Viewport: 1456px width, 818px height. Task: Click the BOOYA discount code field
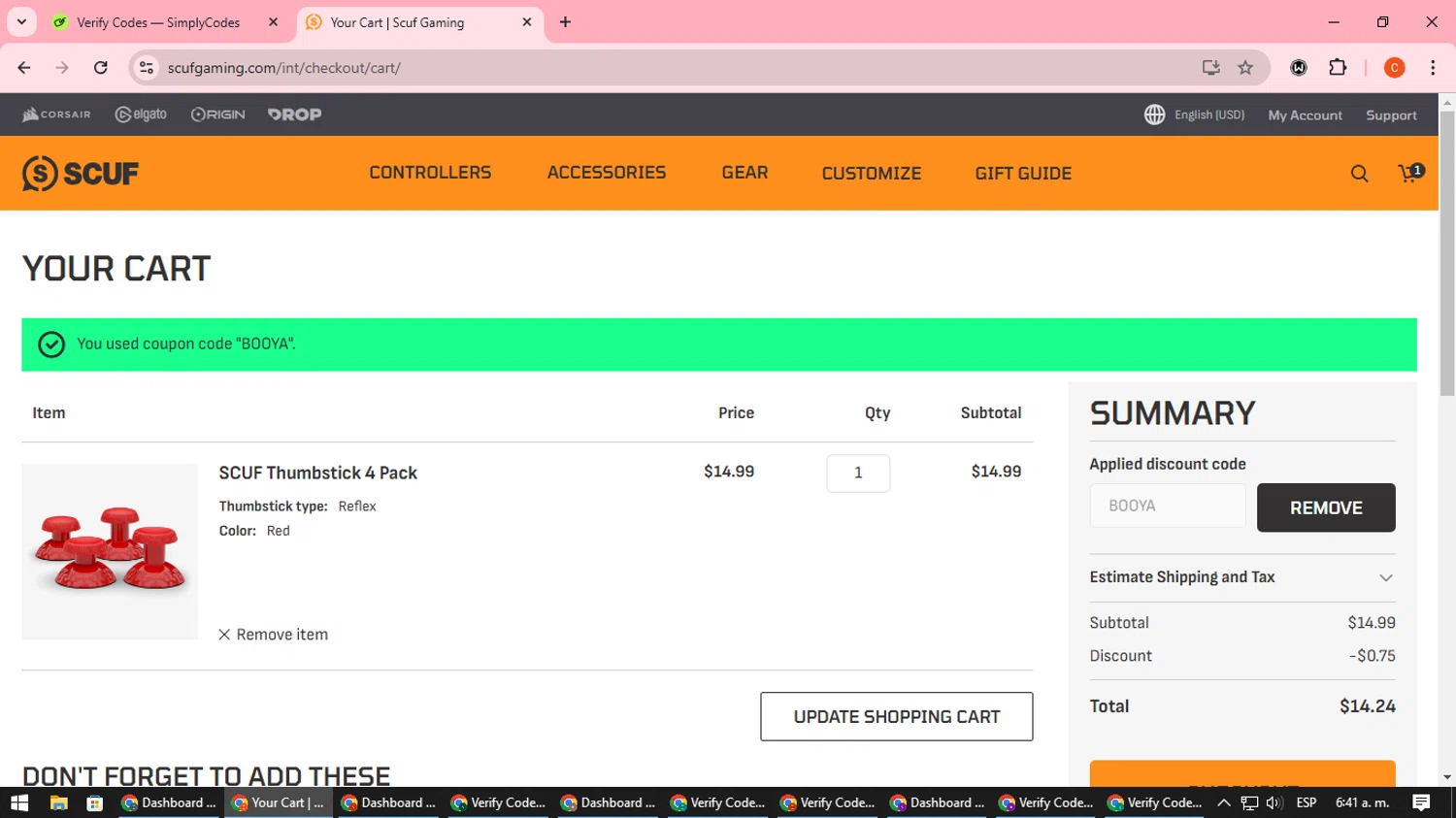[1168, 506]
